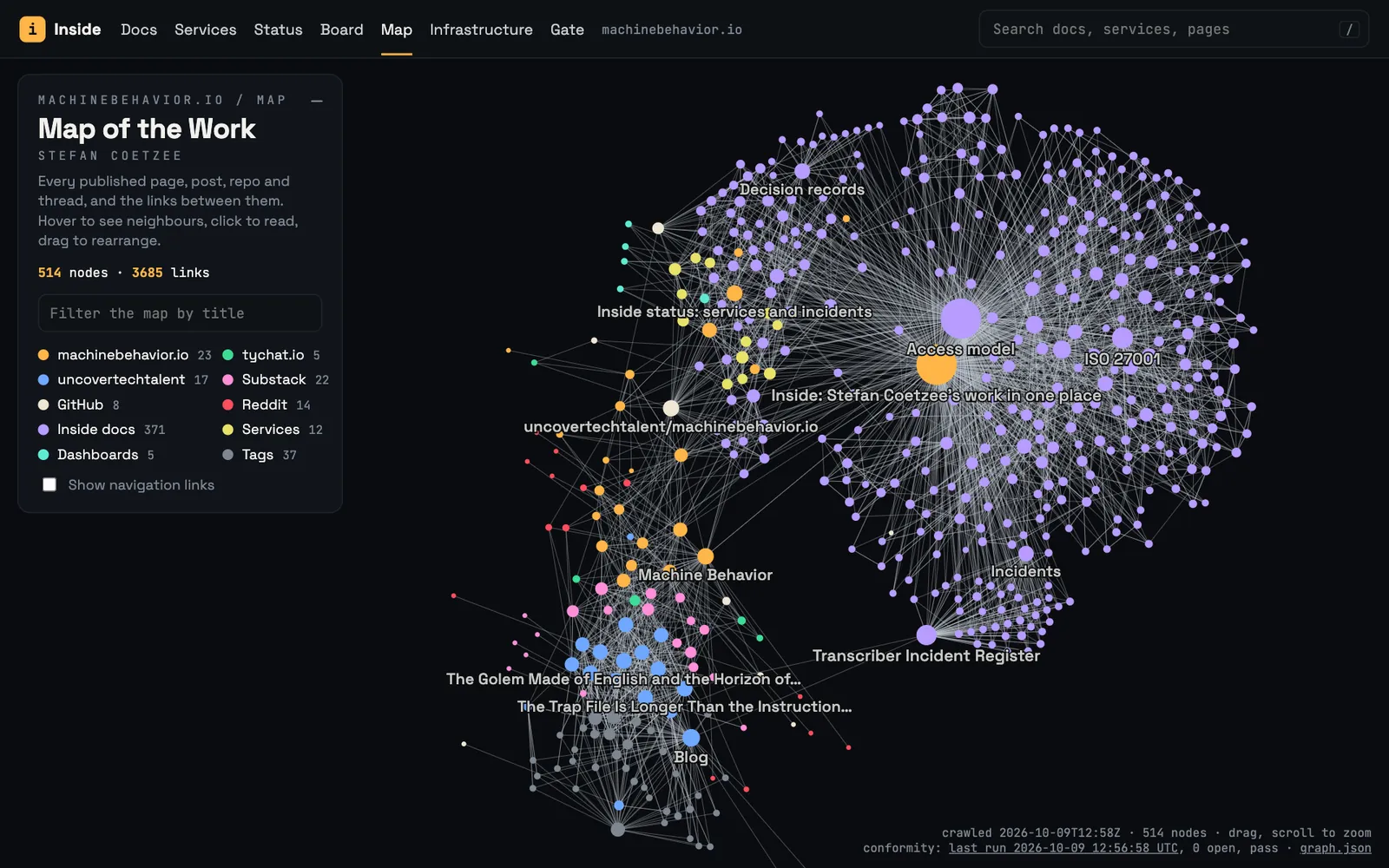Select the Decision records node
The width and height of the screenshot is (1389, 868).
click(x=802, y=171)
